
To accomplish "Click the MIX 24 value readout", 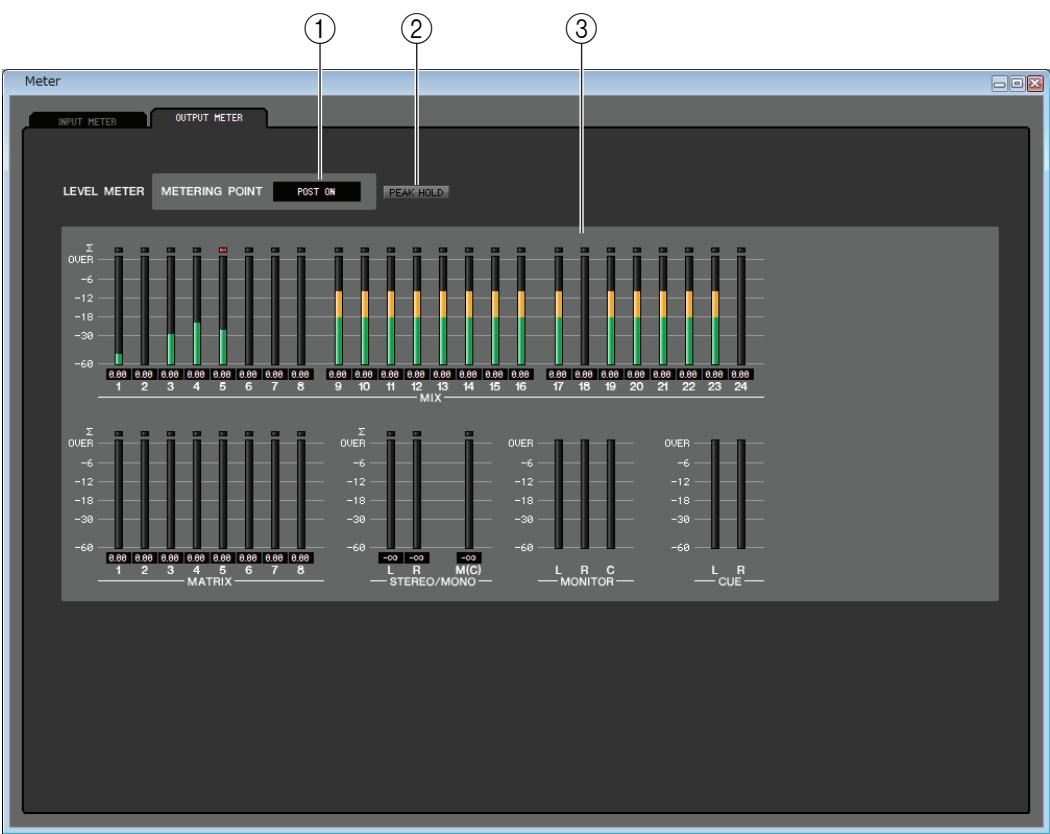I will point(741,374).
